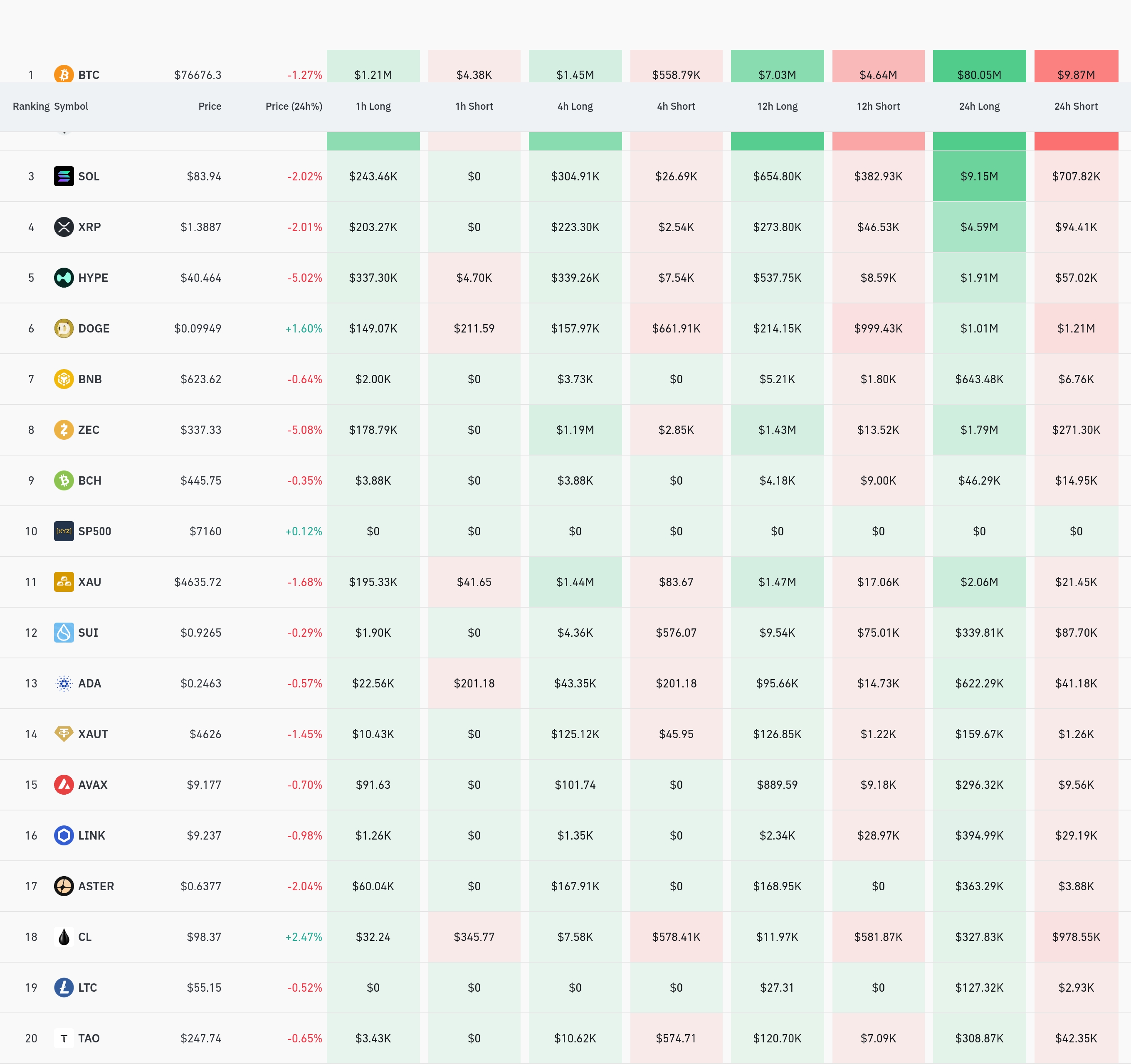Image resolution: width=1131 pixels, height=1064 pixels.
Task: Click the Bitcoin BTC coin icon
Action: click(64, 74)
